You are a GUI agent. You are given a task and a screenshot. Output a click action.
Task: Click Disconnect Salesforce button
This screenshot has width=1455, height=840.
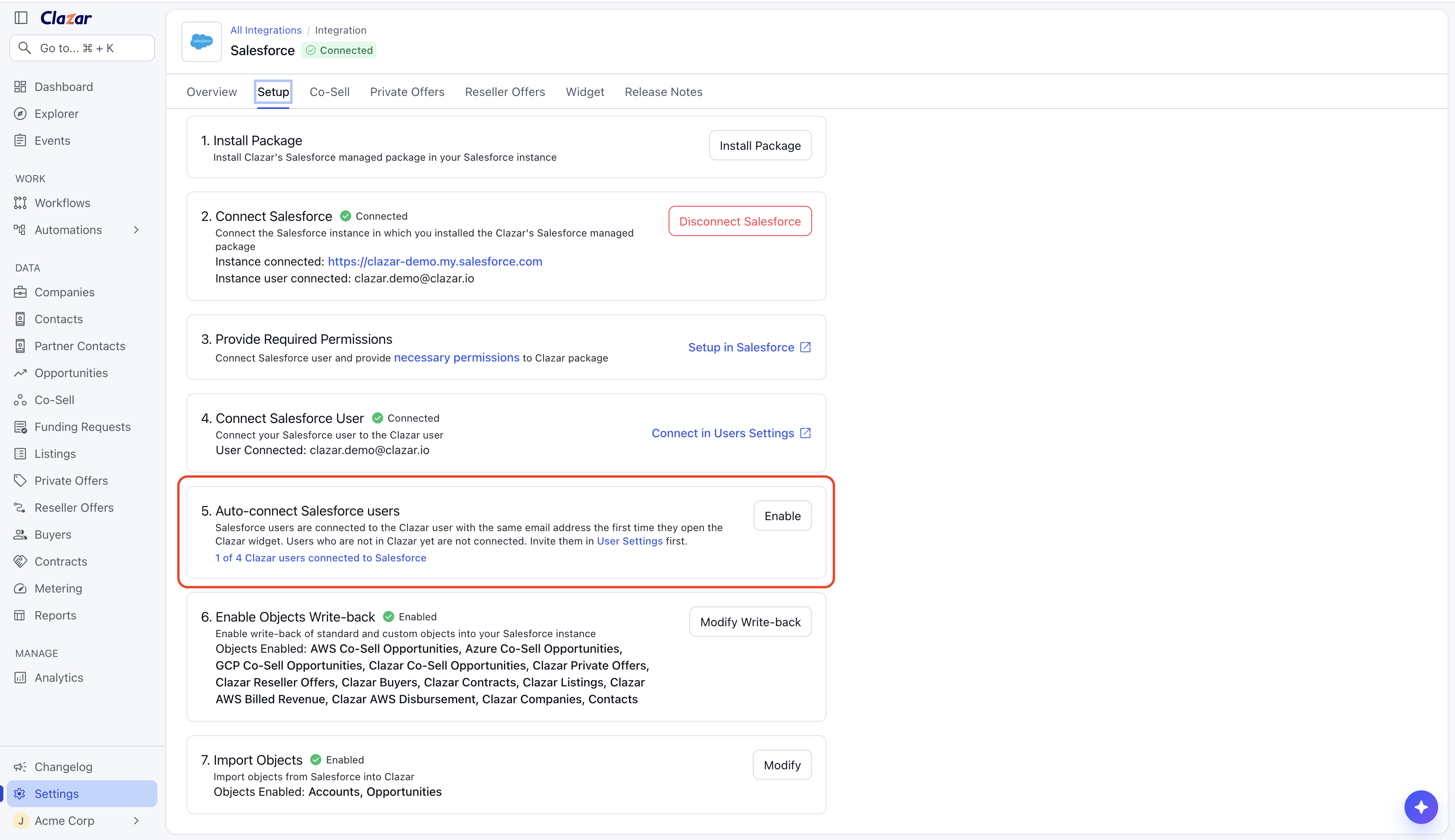(740, 221)
